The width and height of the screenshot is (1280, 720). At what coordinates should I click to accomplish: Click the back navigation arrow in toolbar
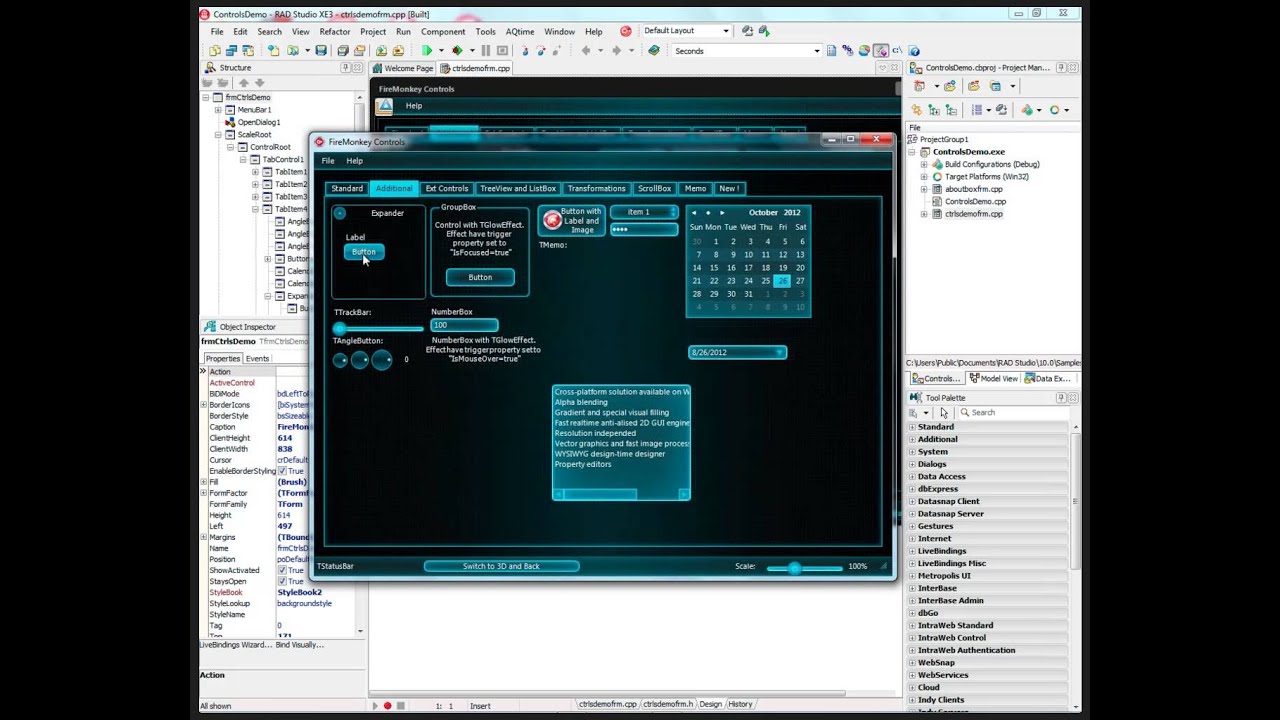coord(586,50)
